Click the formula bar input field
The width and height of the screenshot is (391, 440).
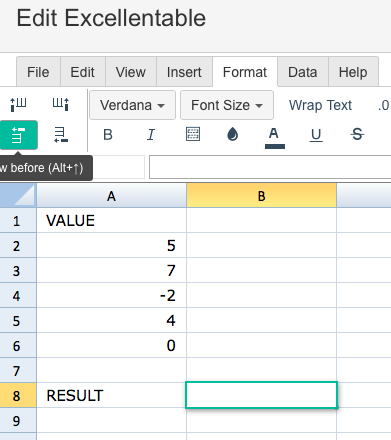[270, 167]
